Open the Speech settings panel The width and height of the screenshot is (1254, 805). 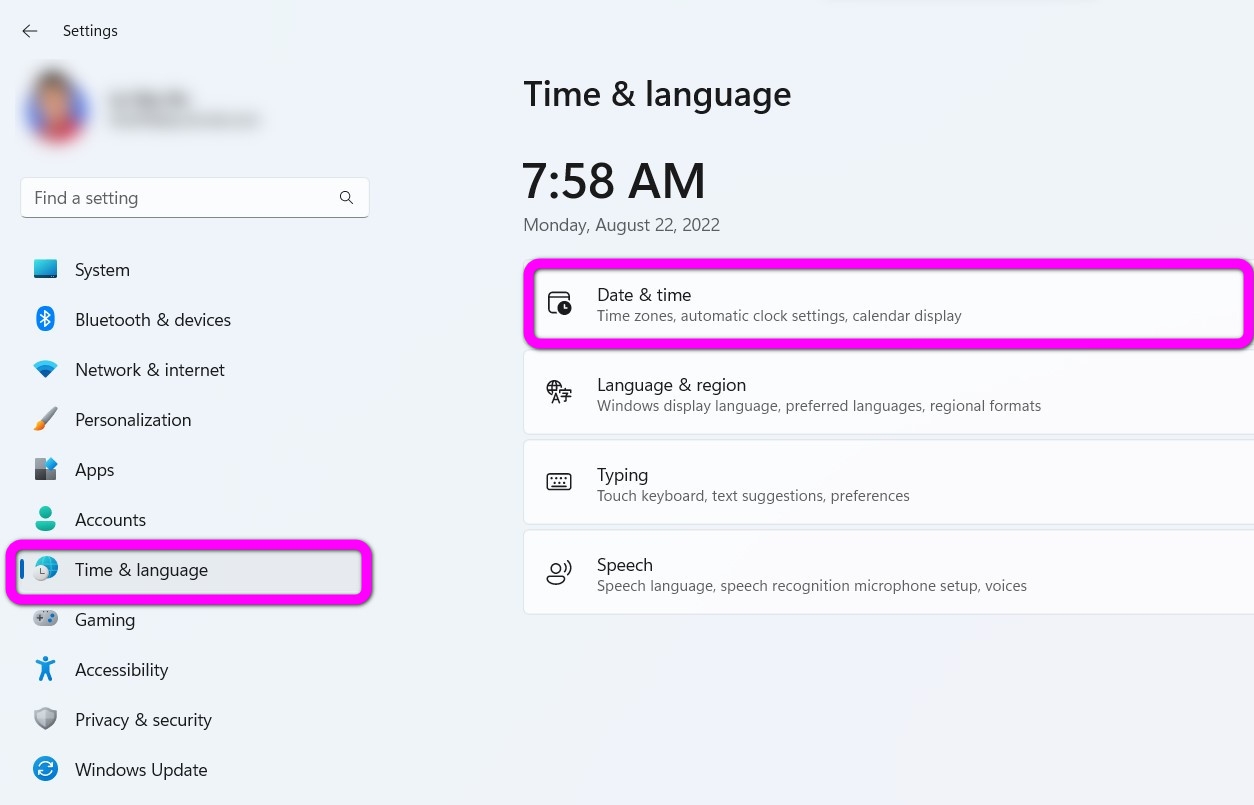point(888,574)
